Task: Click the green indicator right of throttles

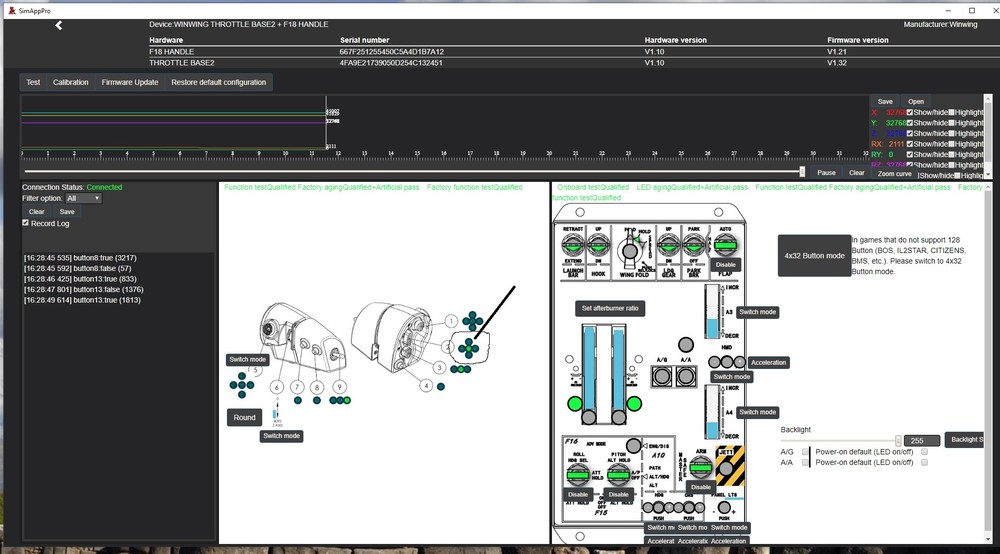Action: (x=634, y=404)
